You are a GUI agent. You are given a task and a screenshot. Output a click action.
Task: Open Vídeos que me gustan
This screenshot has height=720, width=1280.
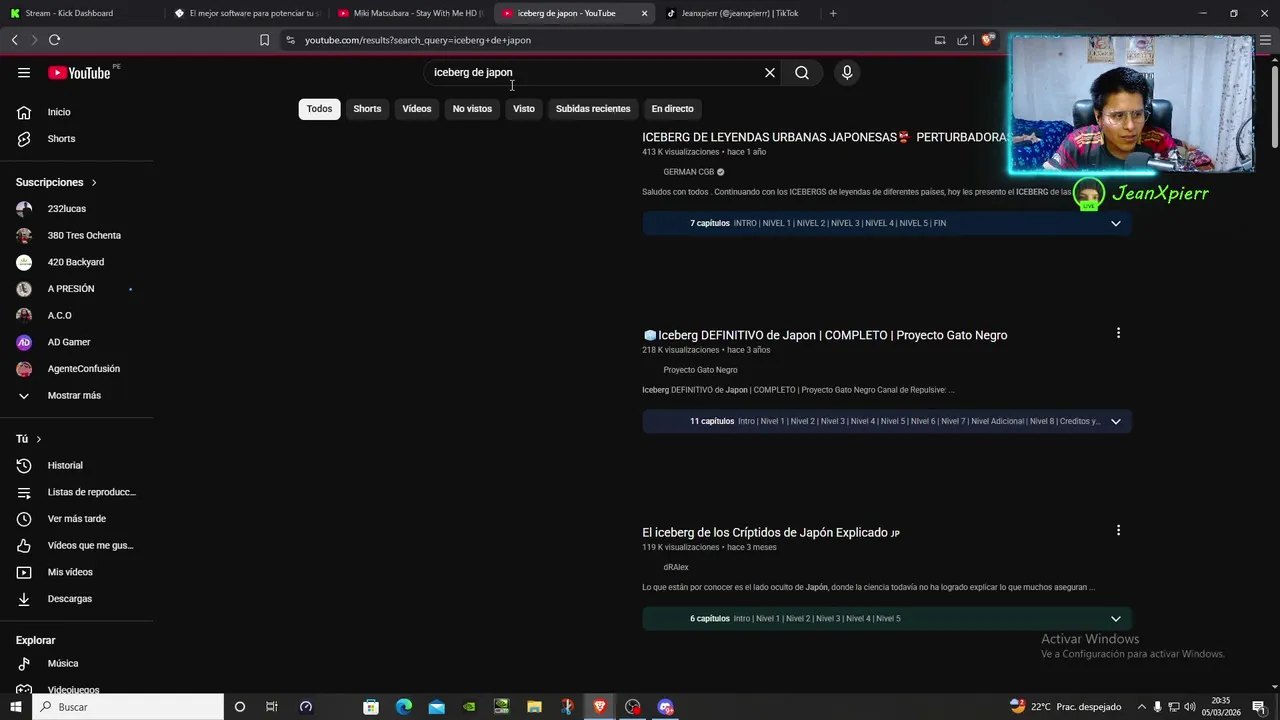(77, 545)
